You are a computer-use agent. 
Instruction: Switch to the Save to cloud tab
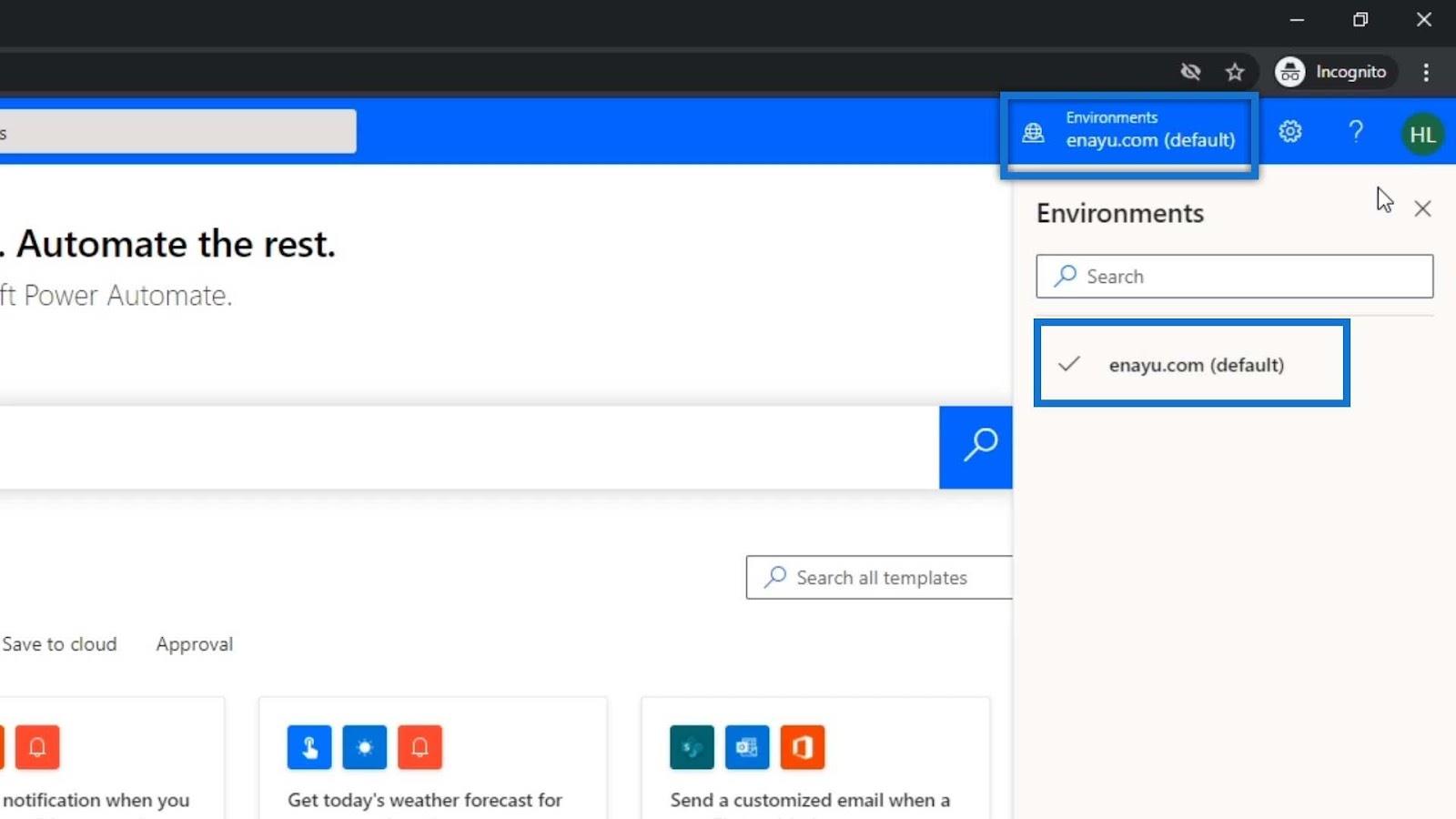(59, 644)
